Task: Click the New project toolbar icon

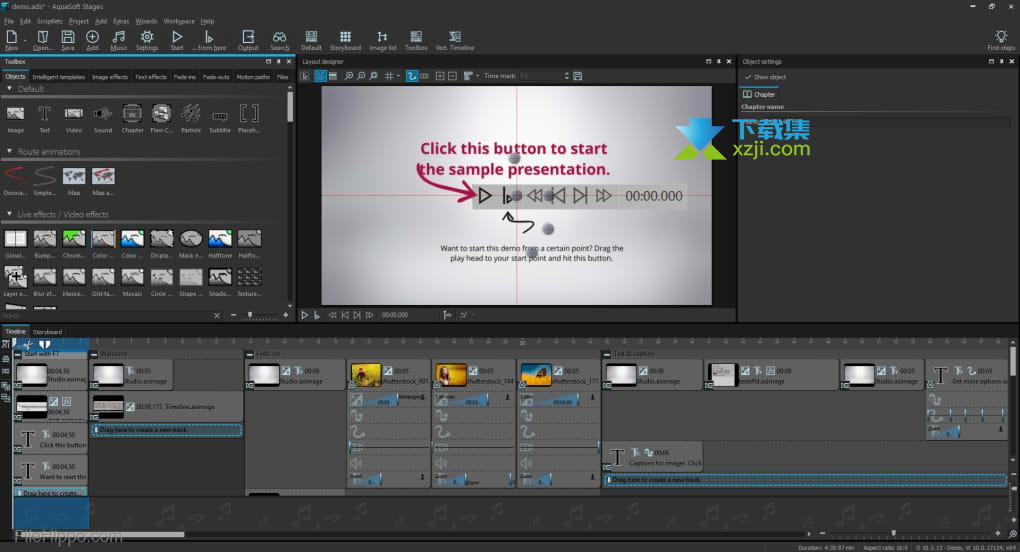Action: click(12, 40)
